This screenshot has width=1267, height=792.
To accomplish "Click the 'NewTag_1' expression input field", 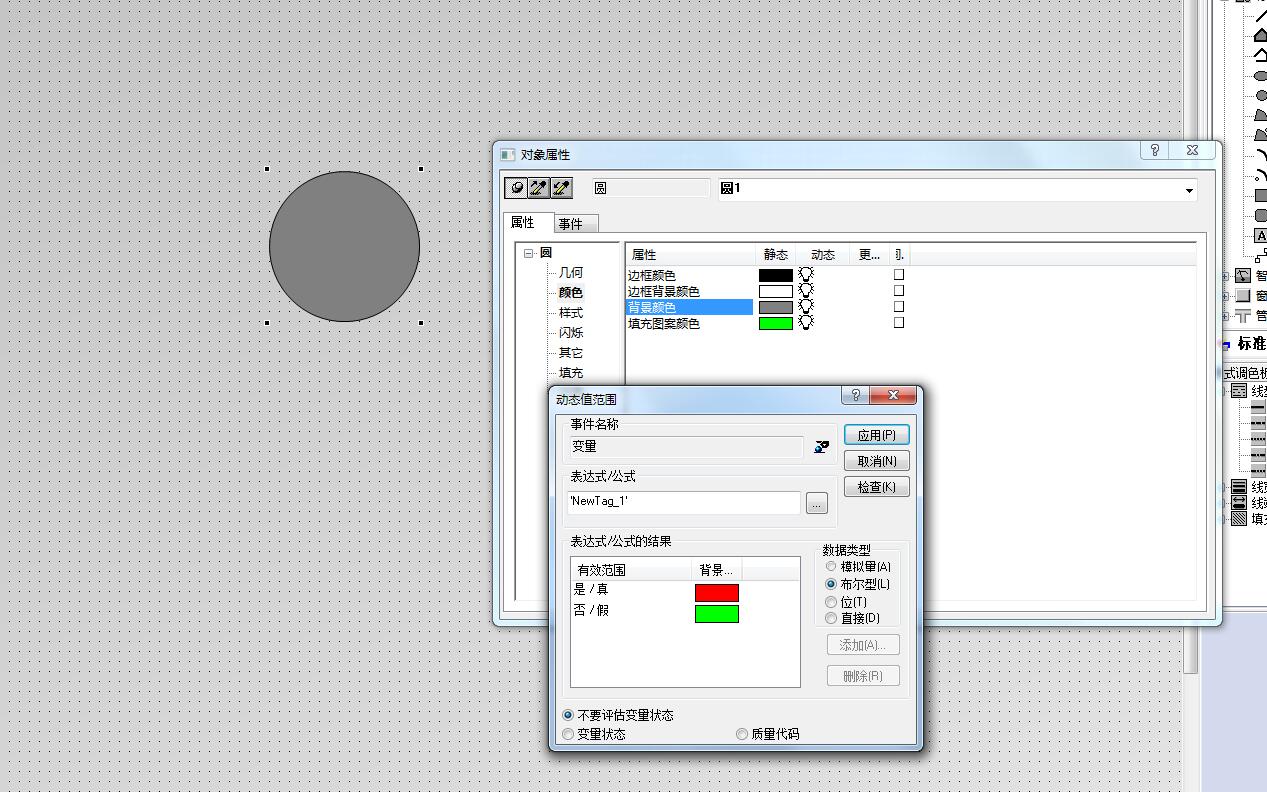I will (685, 502).
